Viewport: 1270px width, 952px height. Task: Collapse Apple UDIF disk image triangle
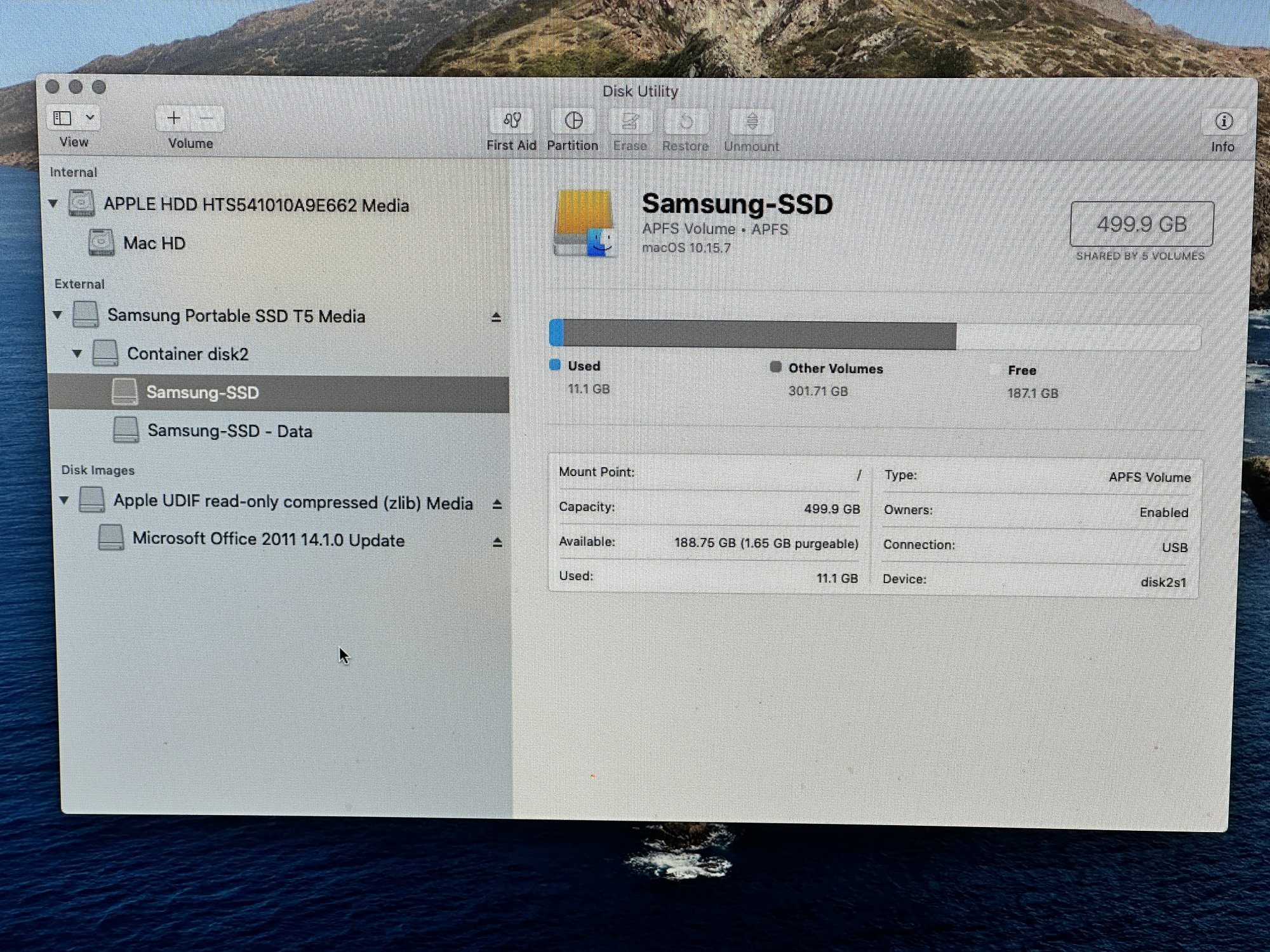tap(64, 500)
